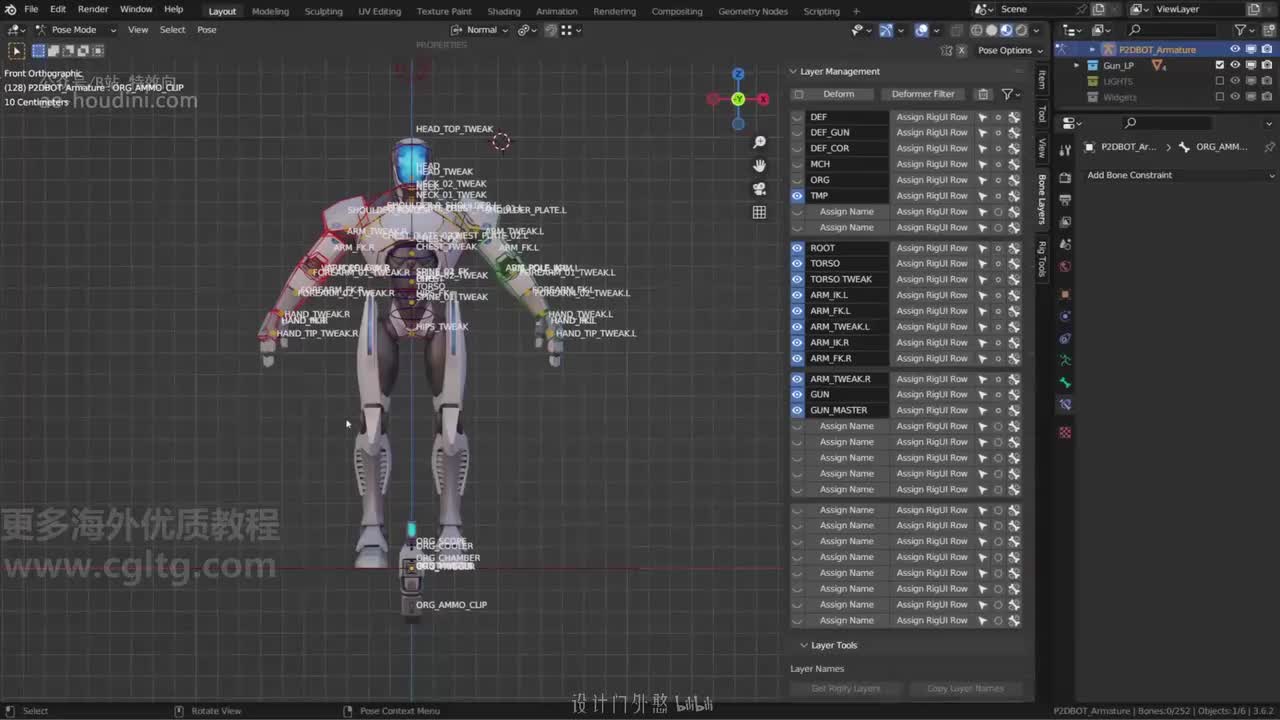
Task: Click Assign RigUI Row for TORSO layer
Action: 932,264
